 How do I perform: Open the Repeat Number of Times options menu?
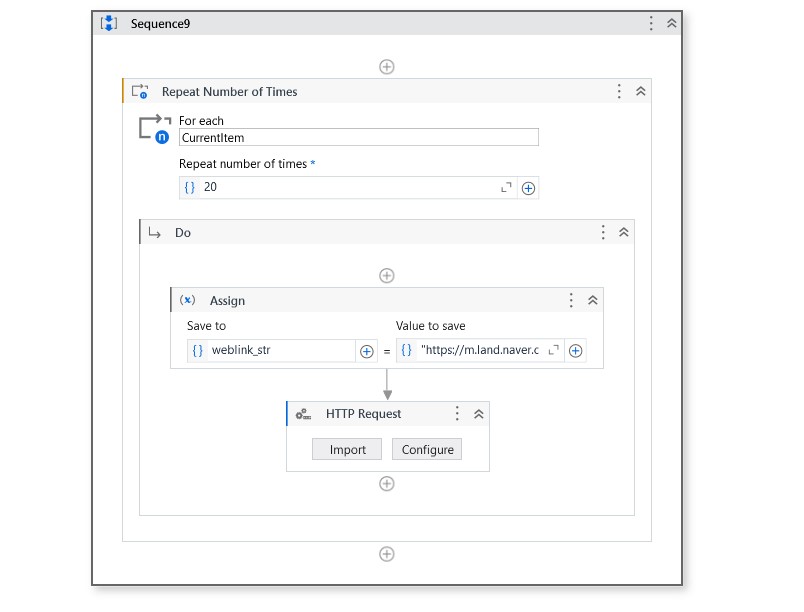[x=619, y=92]
